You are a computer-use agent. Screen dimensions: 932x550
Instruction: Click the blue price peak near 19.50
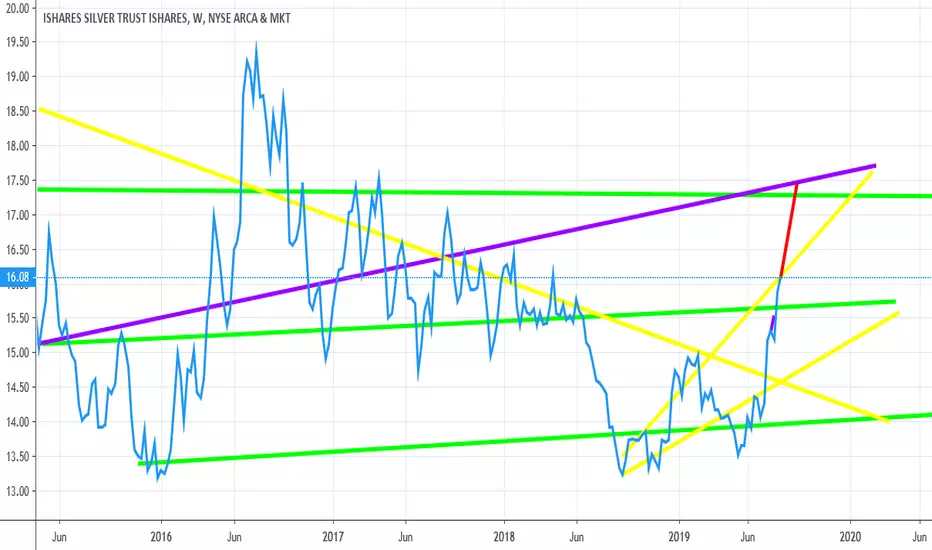click(x=256, y=44)
